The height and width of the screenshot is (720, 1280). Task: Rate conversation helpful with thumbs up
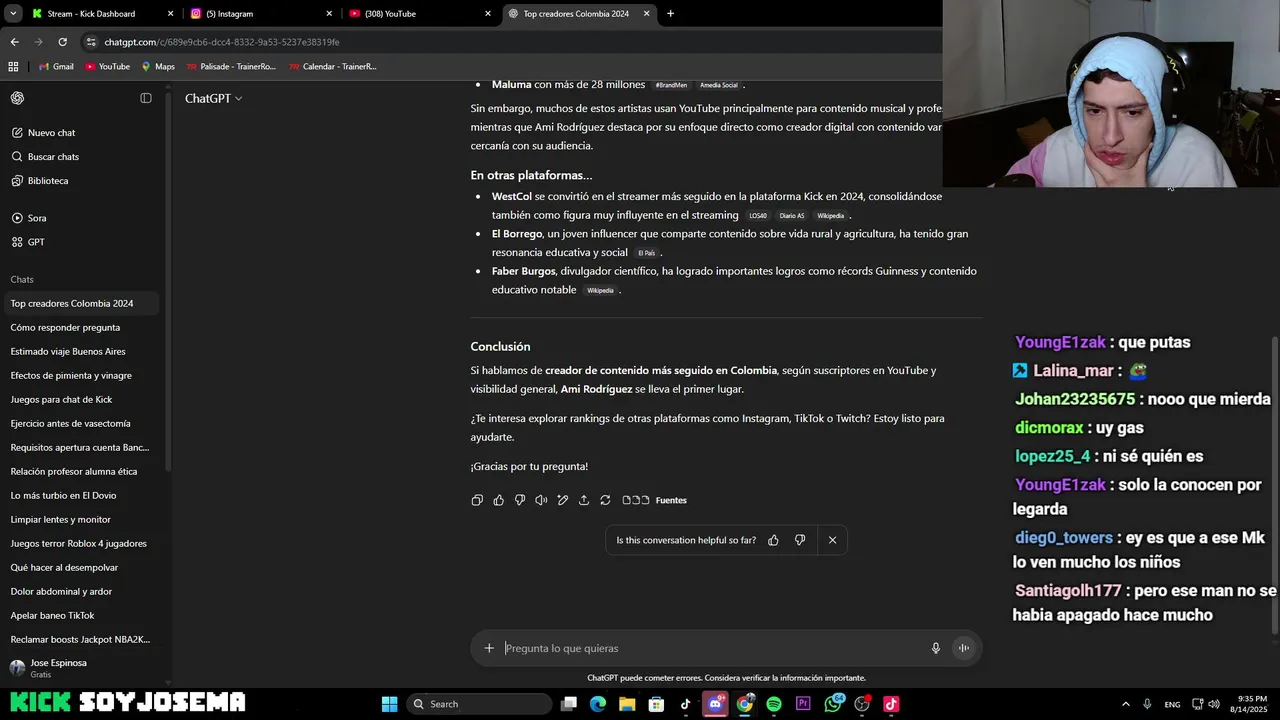[773, 540]
